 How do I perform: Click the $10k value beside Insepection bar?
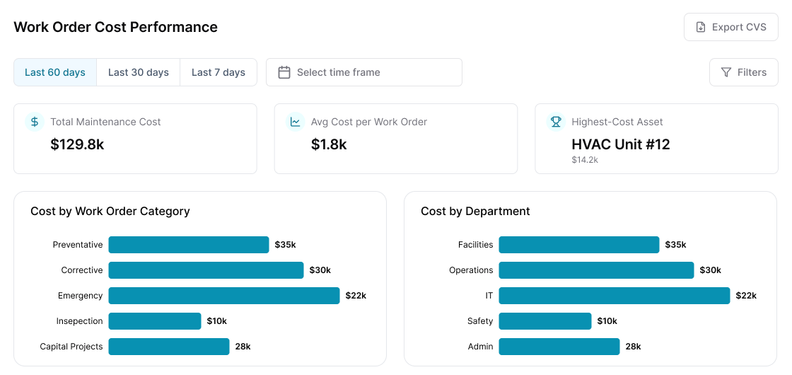tap(217, 321)
